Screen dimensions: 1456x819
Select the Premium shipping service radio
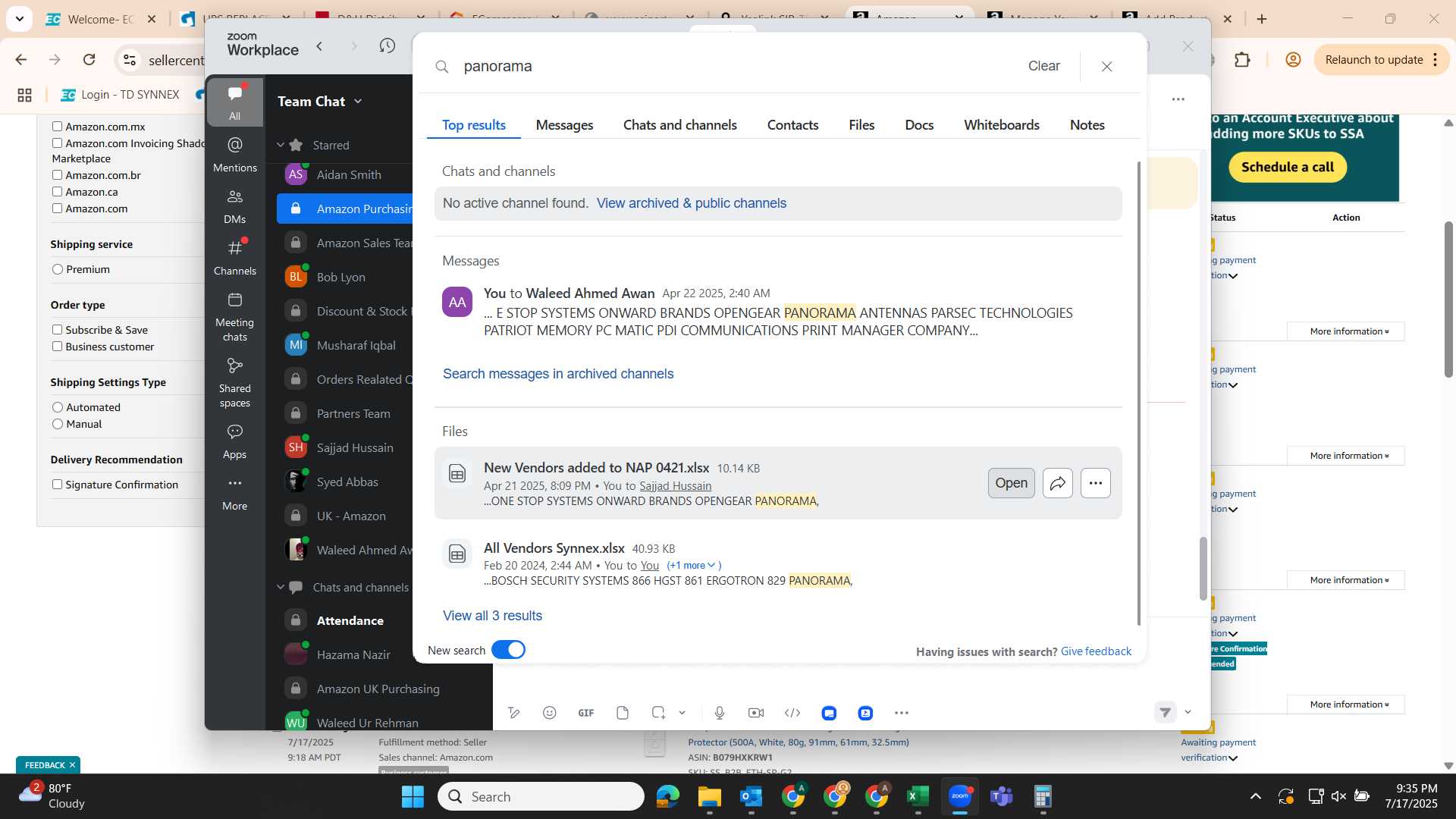point(58,269)
